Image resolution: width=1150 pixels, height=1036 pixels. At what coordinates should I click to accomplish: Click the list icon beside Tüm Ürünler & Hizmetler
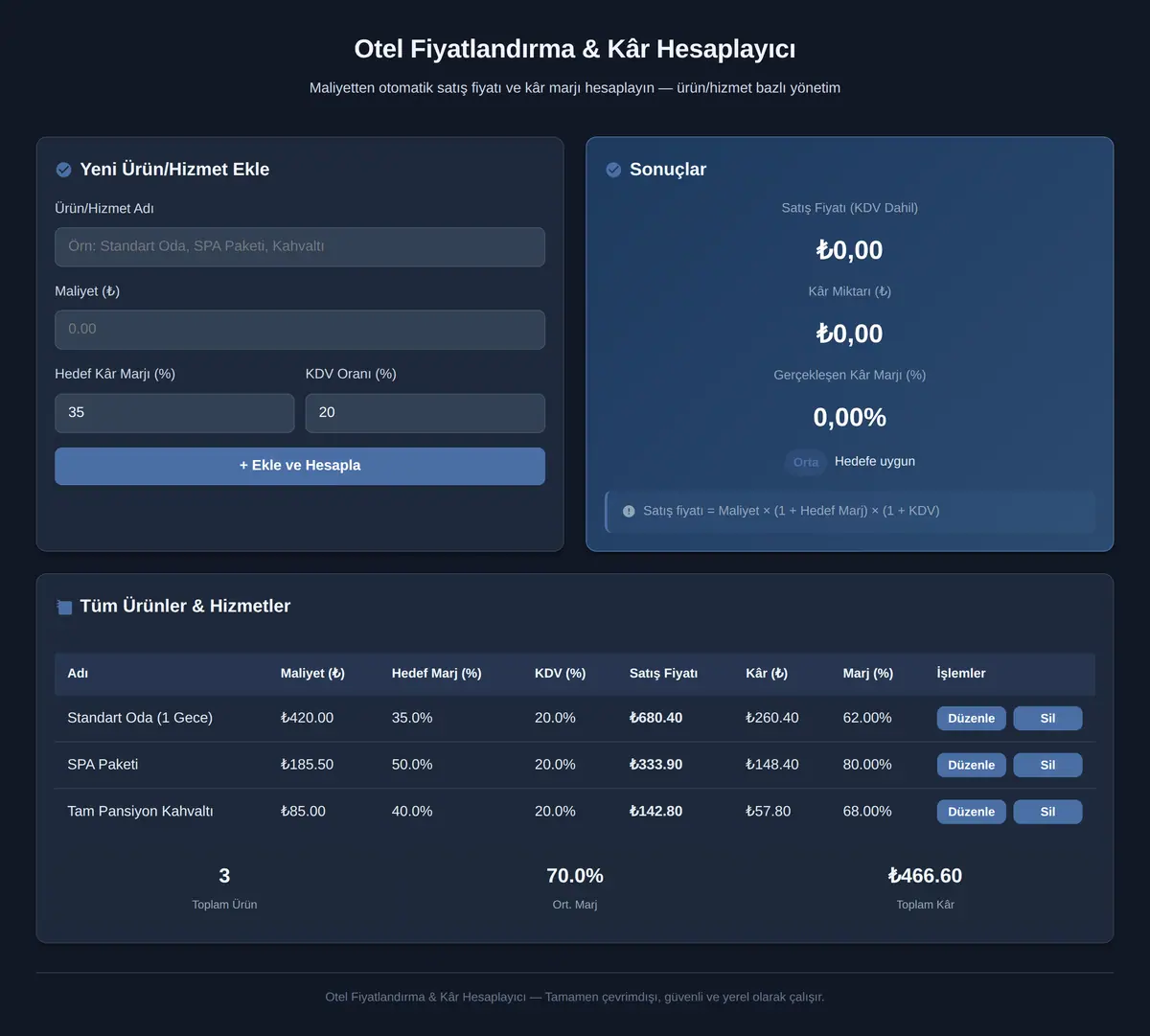tap(64, 607)
